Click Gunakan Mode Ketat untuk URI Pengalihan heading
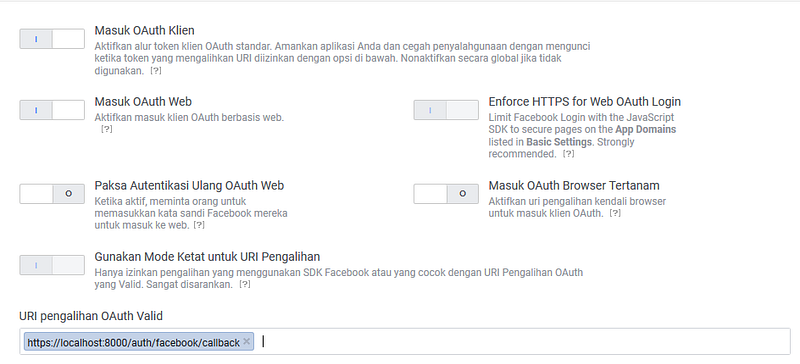 [x=207, y=256]
